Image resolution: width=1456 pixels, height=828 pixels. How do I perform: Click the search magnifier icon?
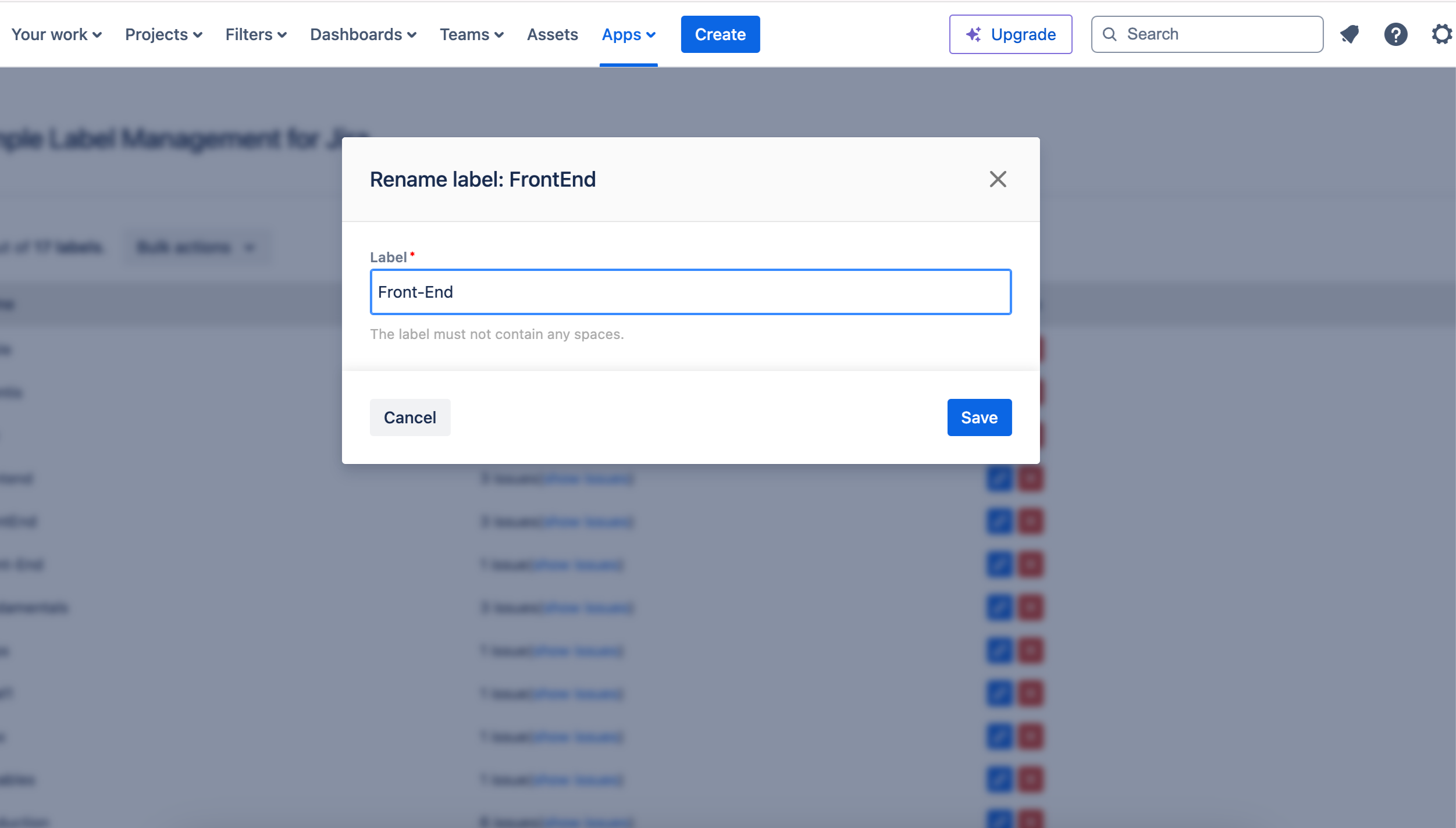pyautogui.click(x=1110, y=34)
